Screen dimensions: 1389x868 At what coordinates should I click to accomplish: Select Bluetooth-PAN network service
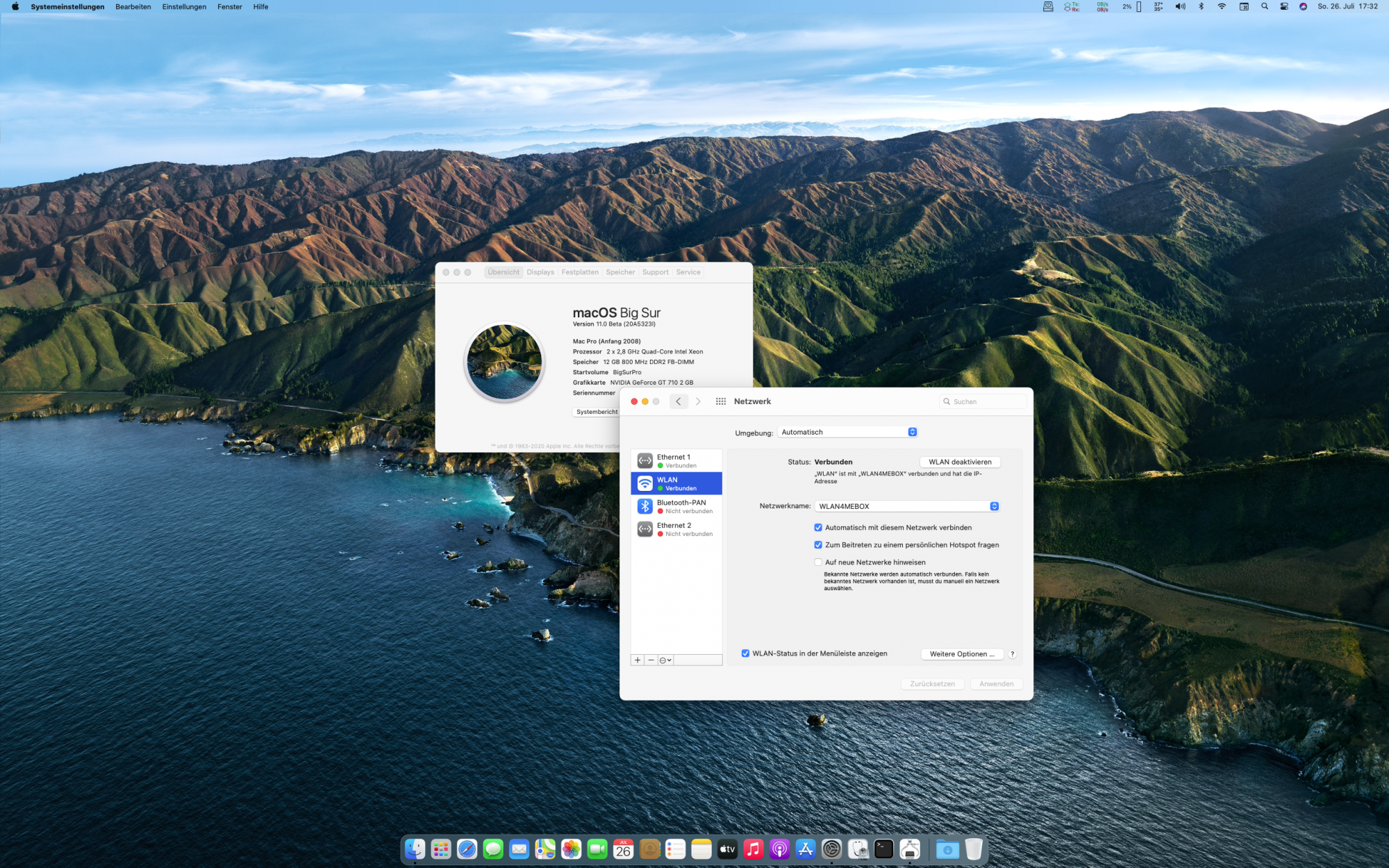coord(676,506)
